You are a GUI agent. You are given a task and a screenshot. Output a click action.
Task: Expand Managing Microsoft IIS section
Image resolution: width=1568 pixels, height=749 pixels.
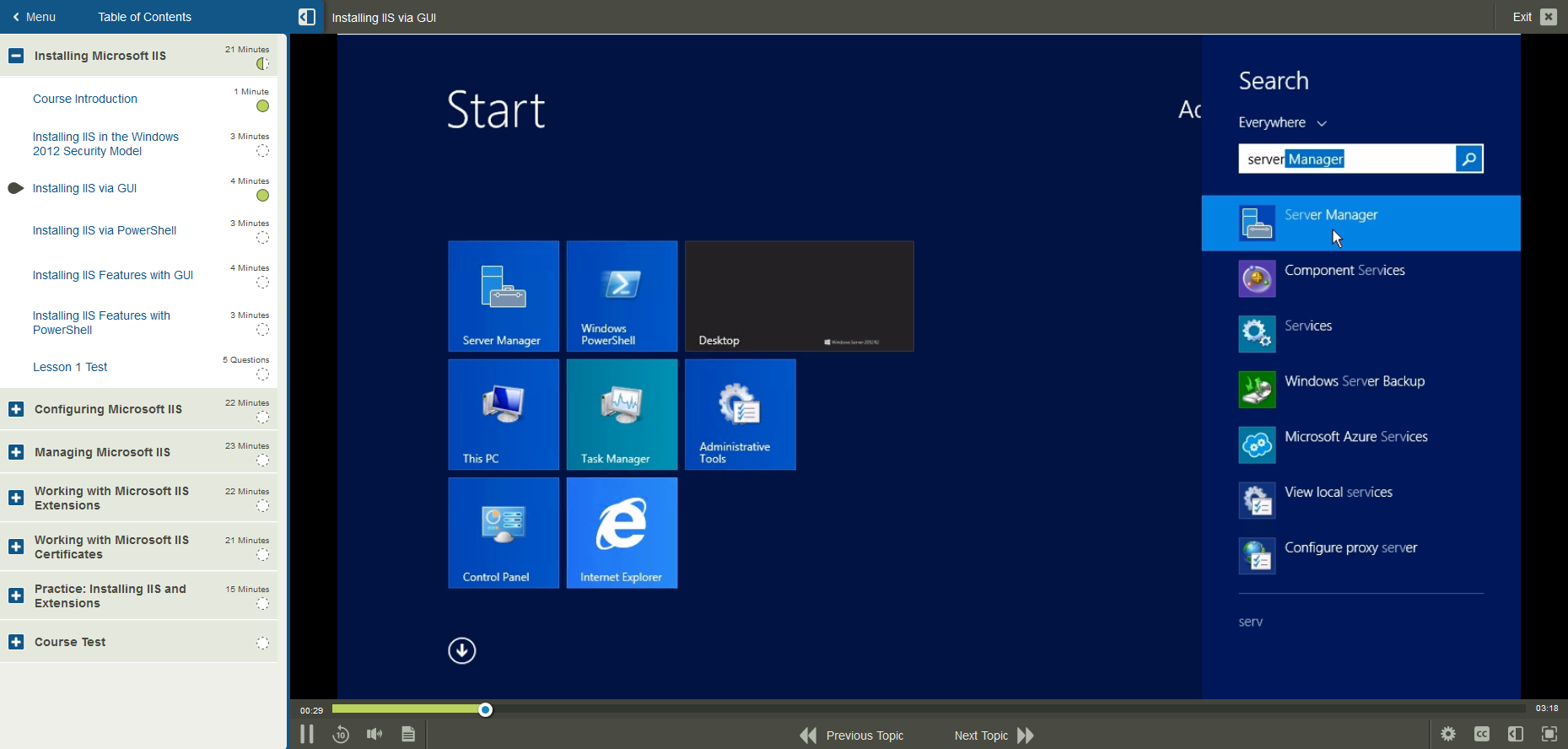tap(16, 452)
